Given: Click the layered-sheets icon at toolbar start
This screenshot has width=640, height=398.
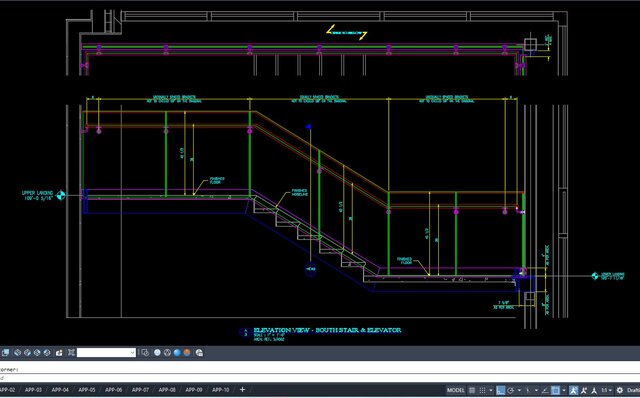Looking at the screenshot, I should [5, 353].
